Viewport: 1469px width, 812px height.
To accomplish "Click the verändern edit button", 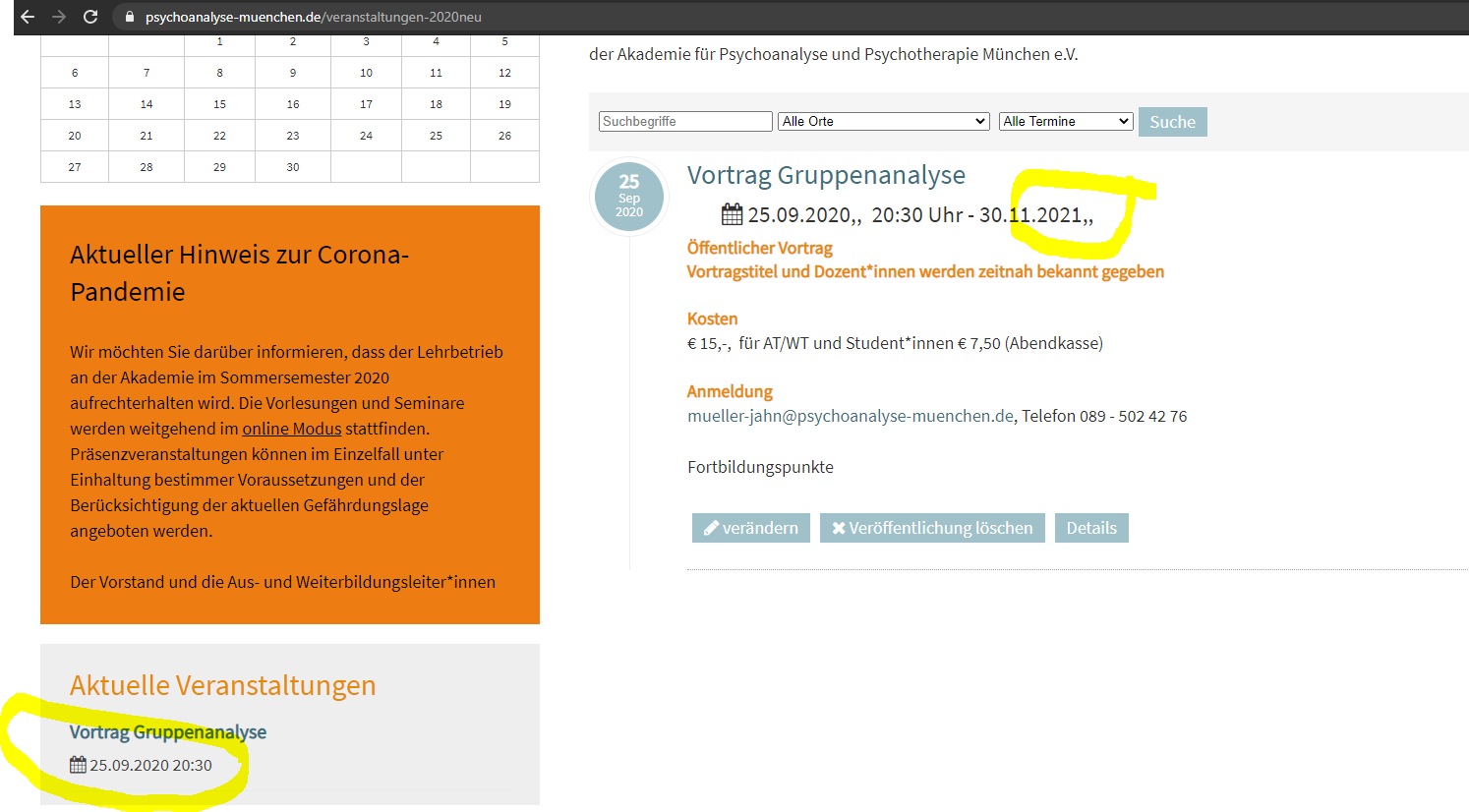I will 751,528.
